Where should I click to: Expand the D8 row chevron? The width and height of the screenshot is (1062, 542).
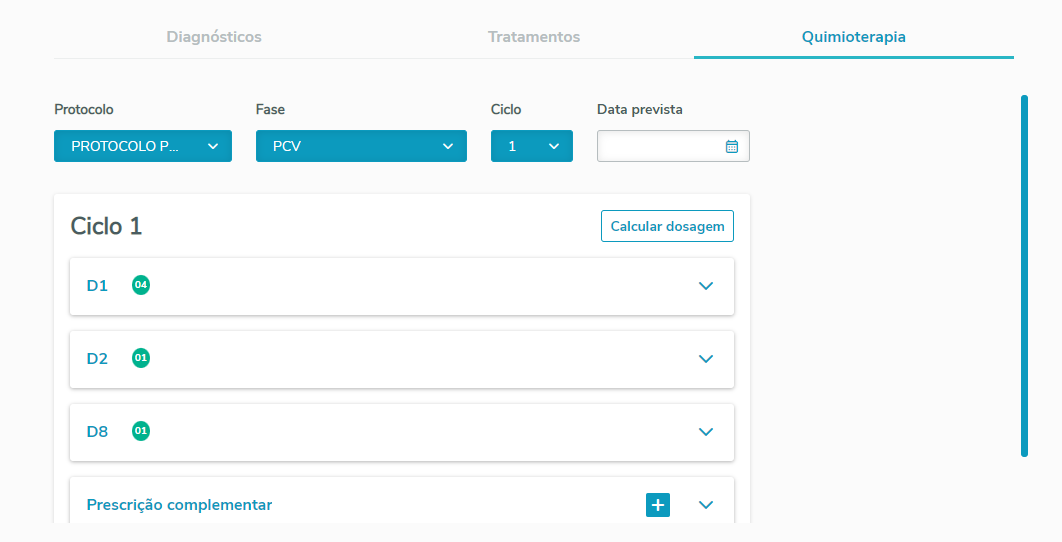point(706,432)
